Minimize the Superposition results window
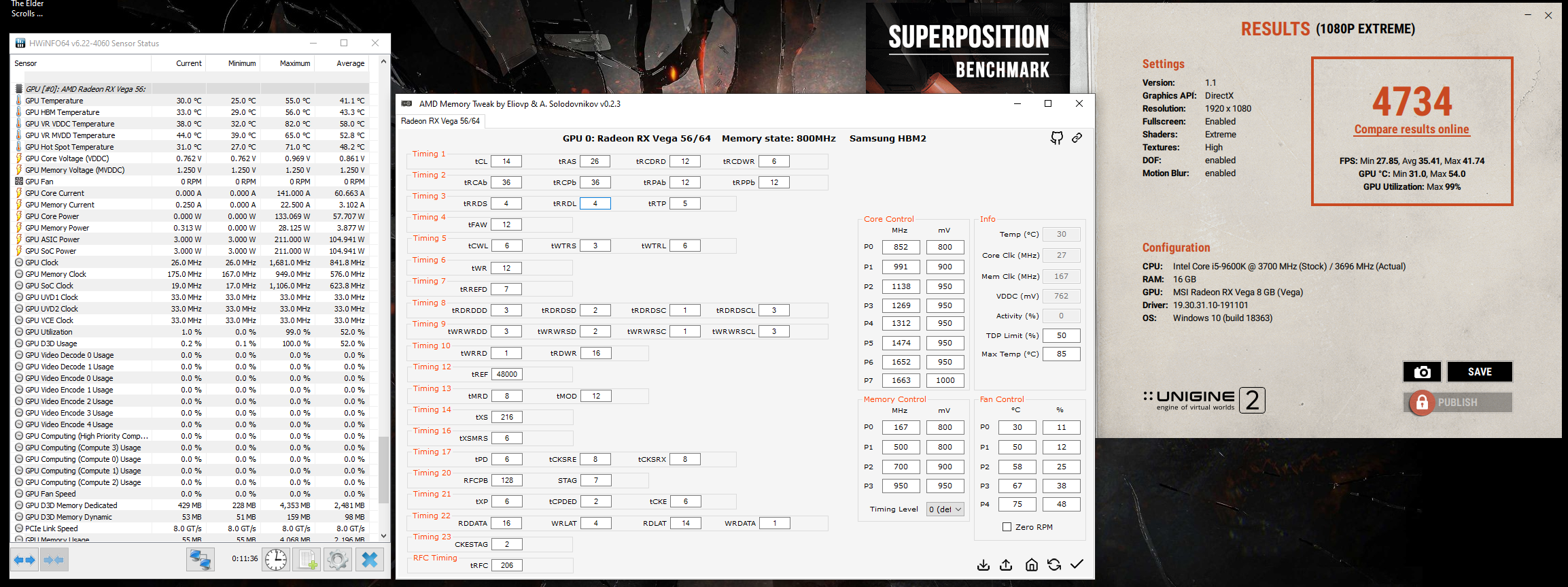Viewport: 1568px width, 587px height. coord(1528,15)
